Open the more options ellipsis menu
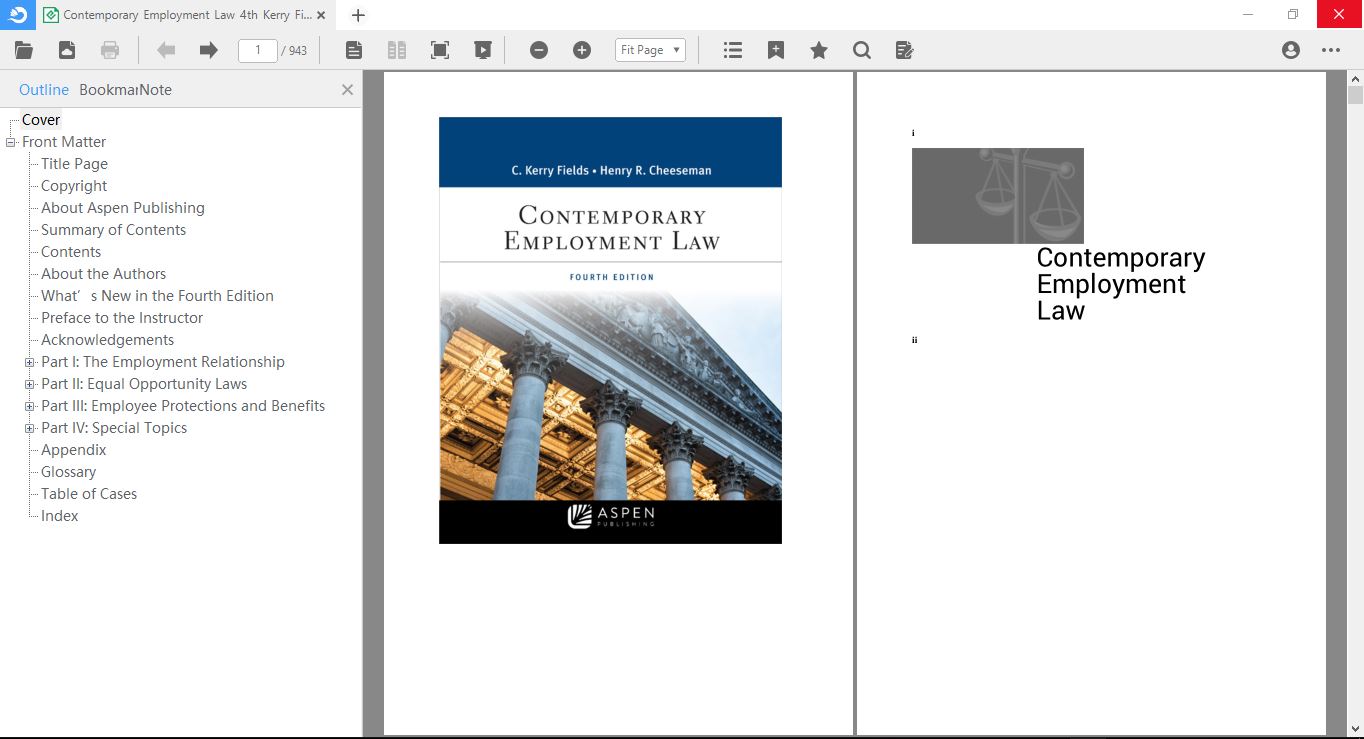 [1331, 50]
